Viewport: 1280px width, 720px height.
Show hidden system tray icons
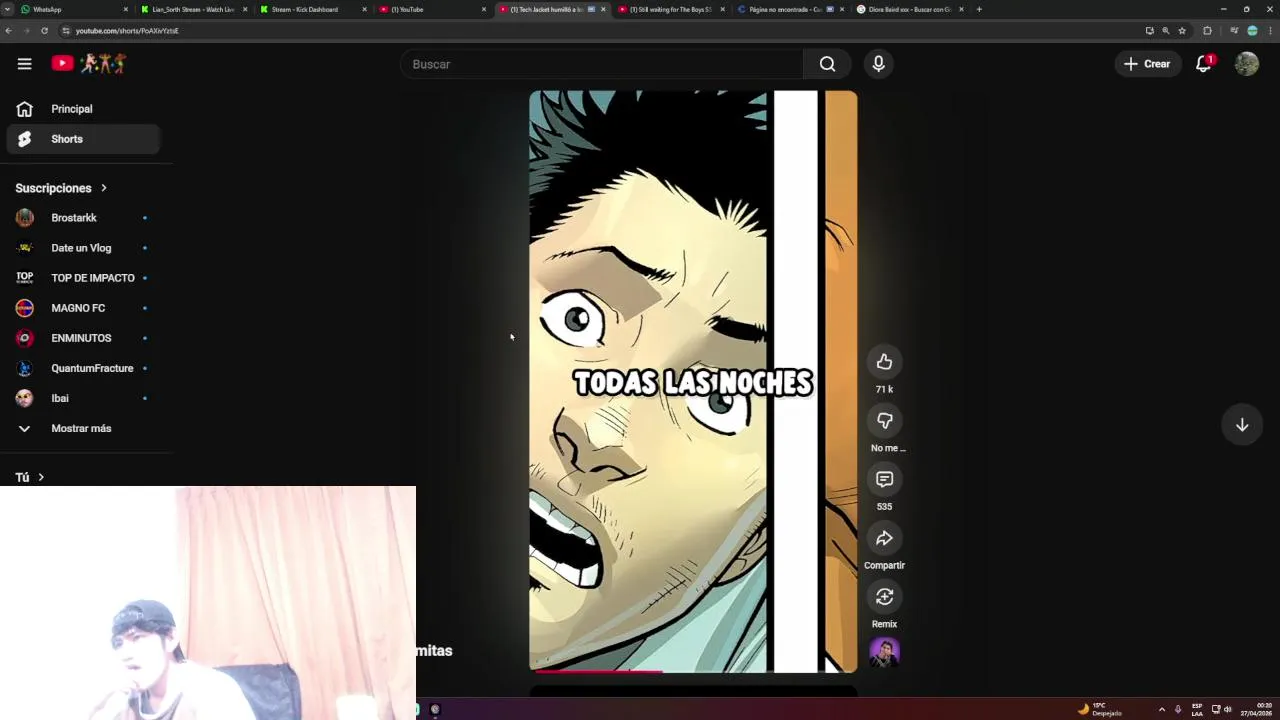pyautogui.click(x=1161, y=709)
